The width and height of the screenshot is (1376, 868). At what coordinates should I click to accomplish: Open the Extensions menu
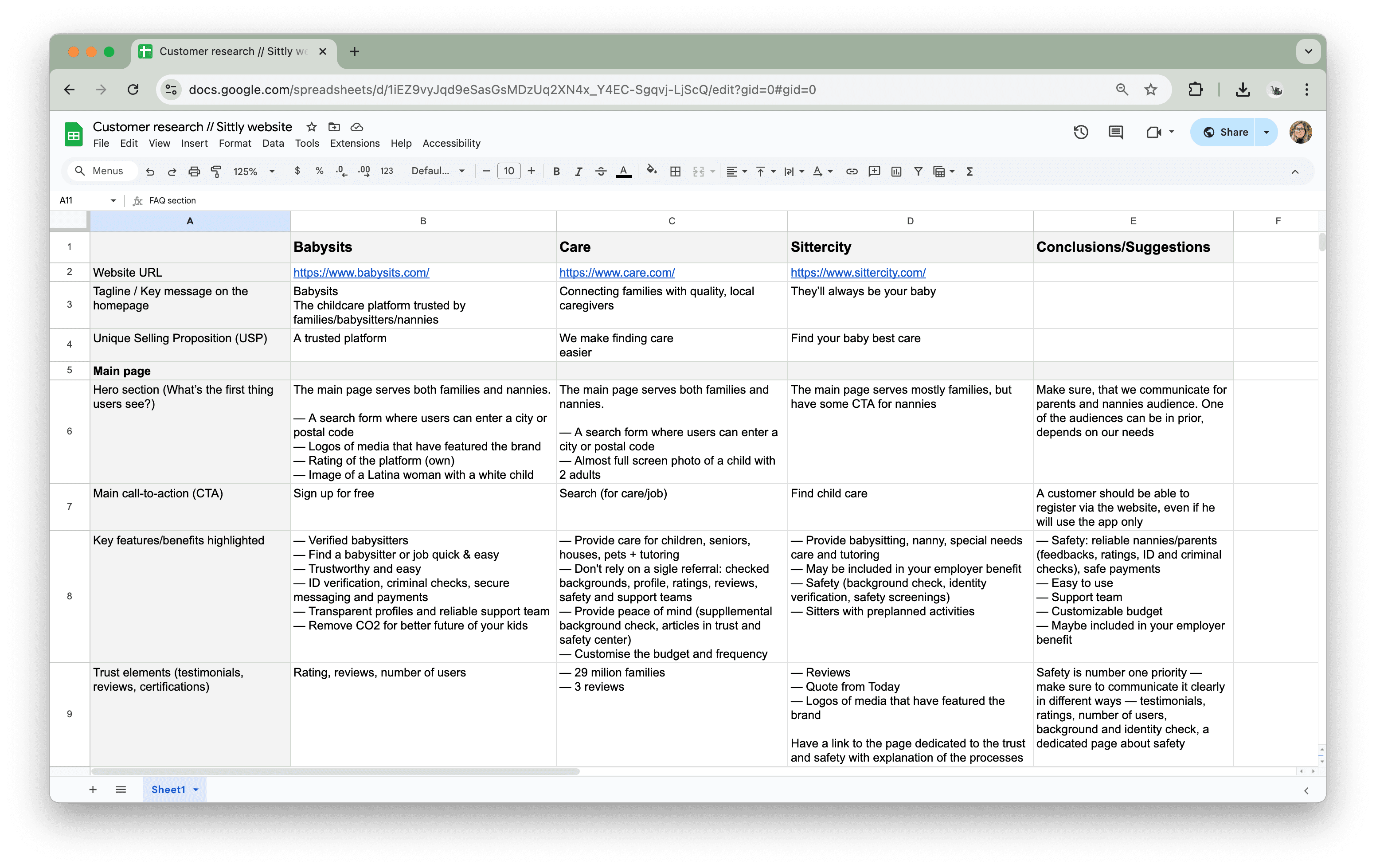354,144
